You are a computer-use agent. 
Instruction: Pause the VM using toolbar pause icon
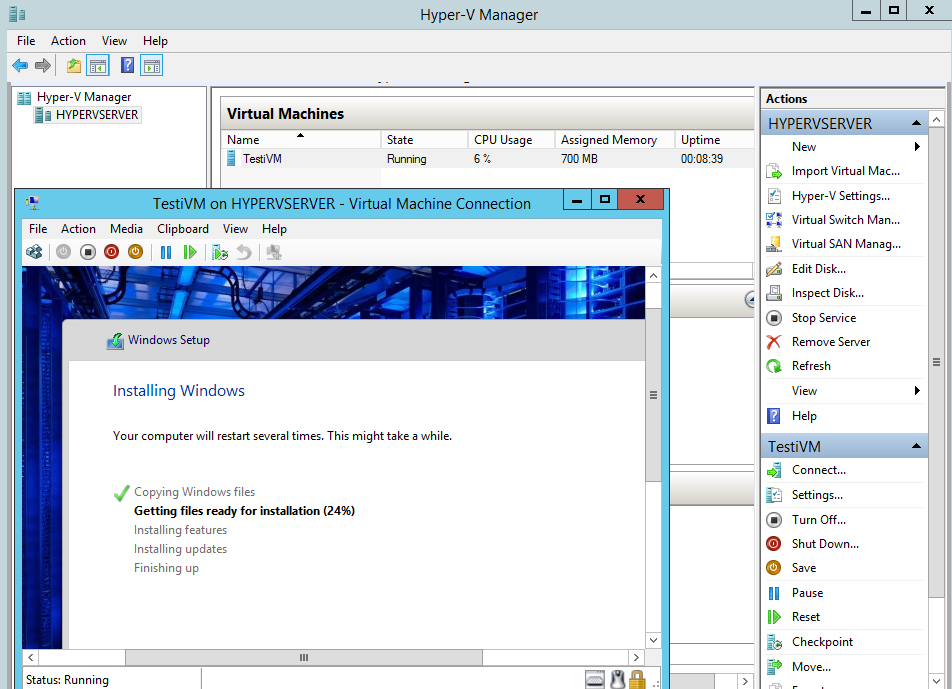(165, 252)
